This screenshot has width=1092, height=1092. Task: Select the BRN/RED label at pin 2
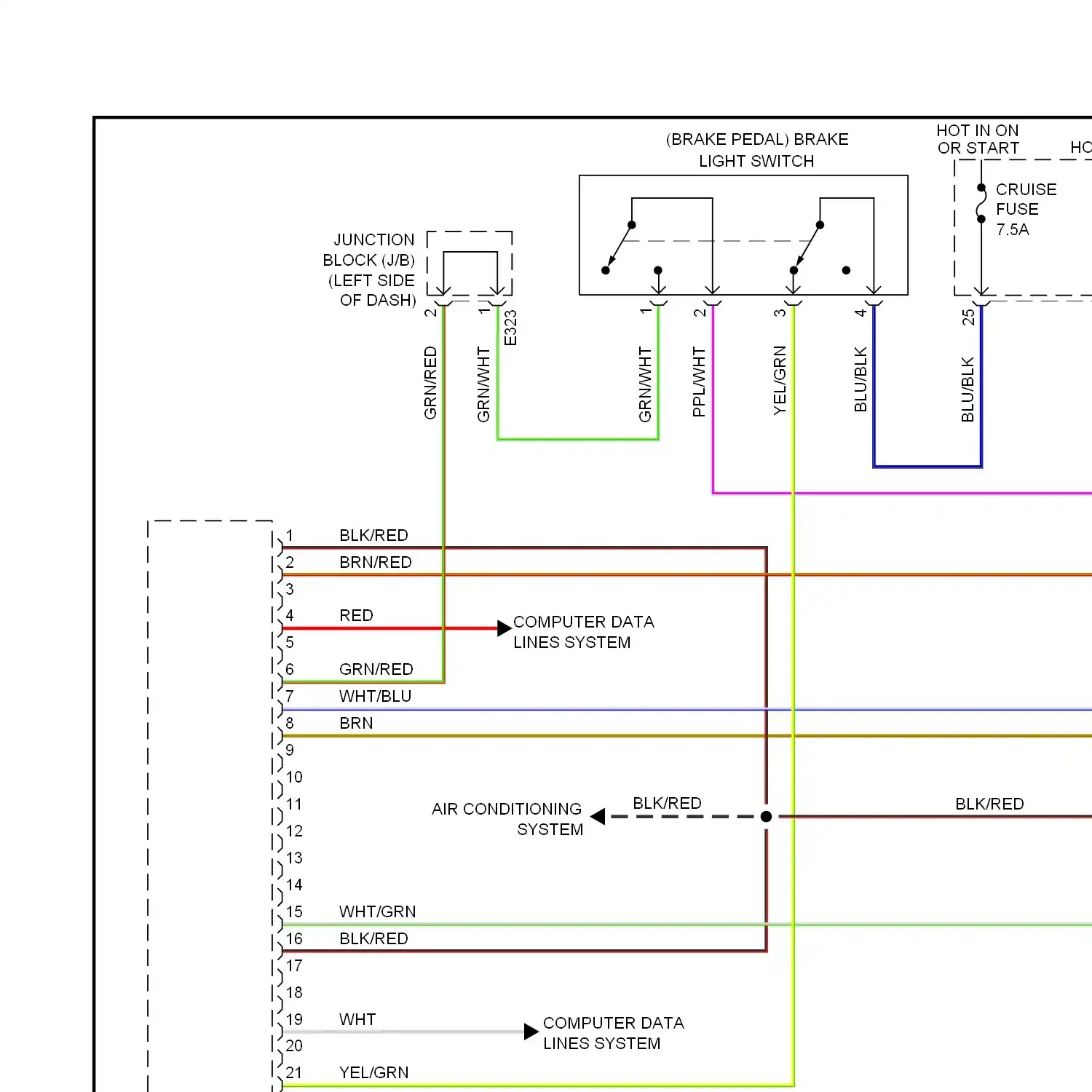[x=376, y=562]
